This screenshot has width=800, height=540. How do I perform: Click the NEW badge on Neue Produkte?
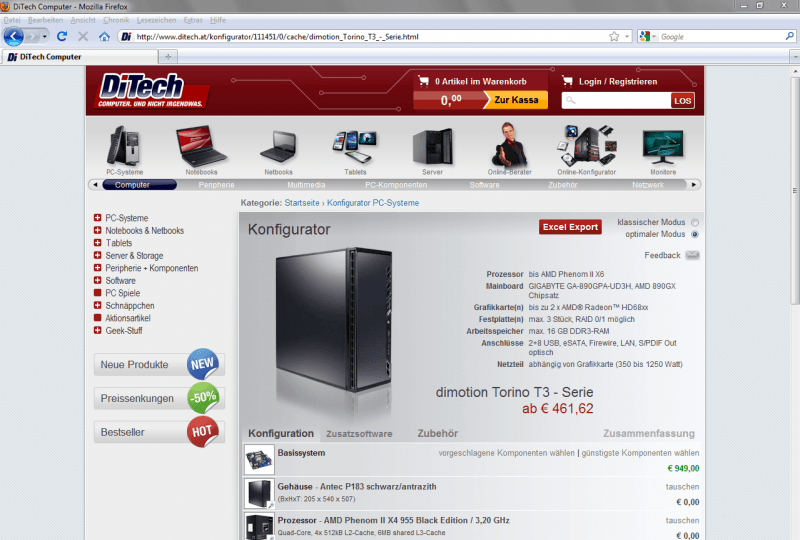203,364
